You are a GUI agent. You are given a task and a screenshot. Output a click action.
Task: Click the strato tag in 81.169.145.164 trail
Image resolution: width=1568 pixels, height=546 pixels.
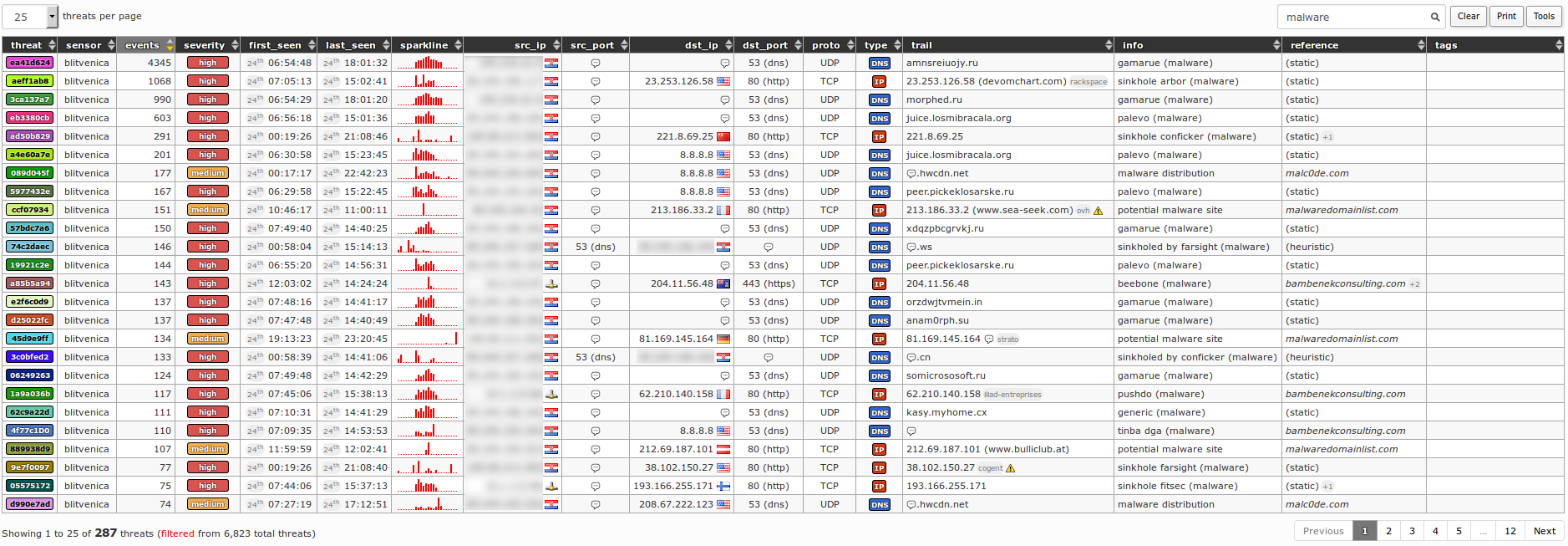point(1007,339)
